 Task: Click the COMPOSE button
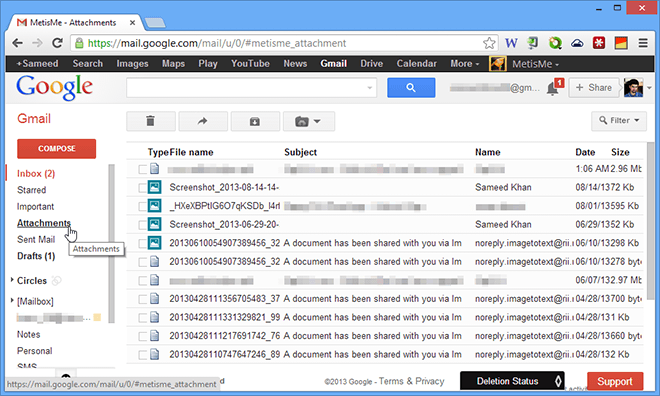pos(56,149)
